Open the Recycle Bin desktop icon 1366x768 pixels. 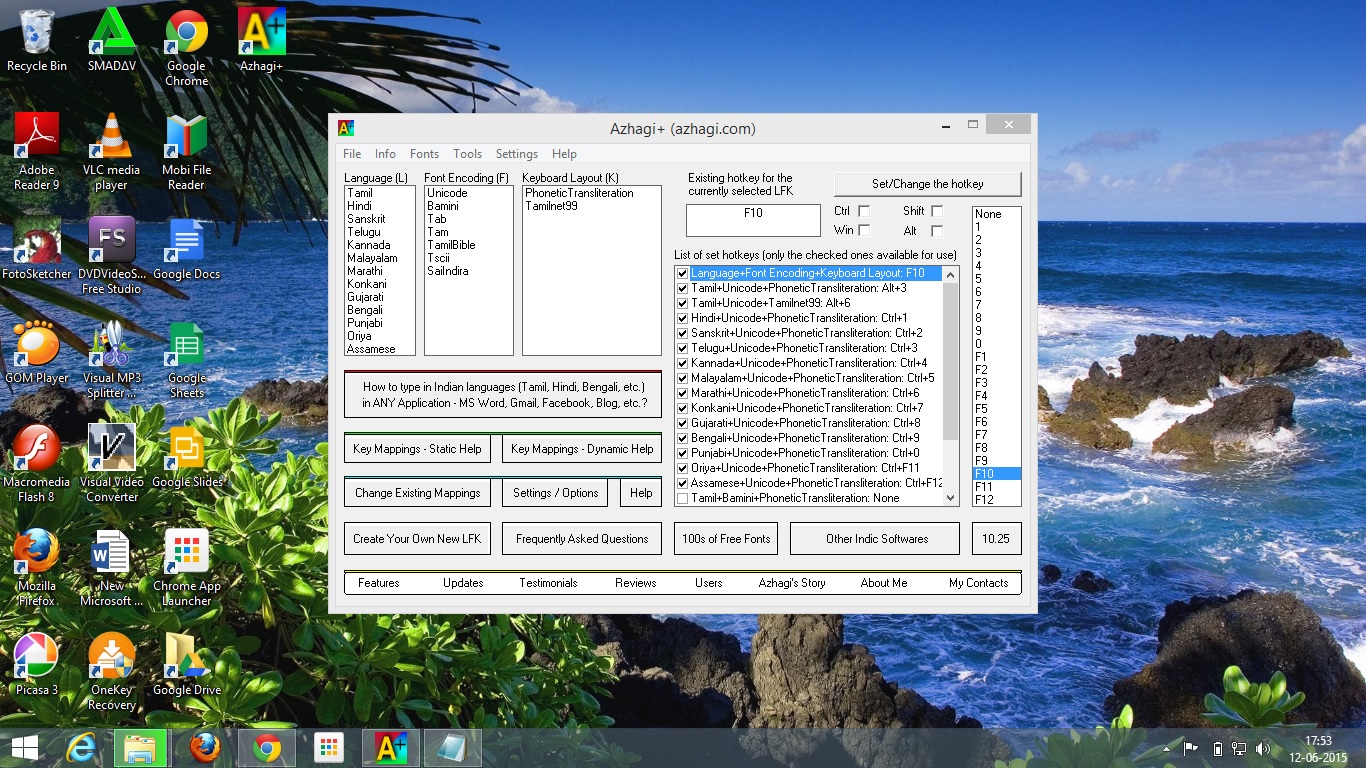point(37,42)
